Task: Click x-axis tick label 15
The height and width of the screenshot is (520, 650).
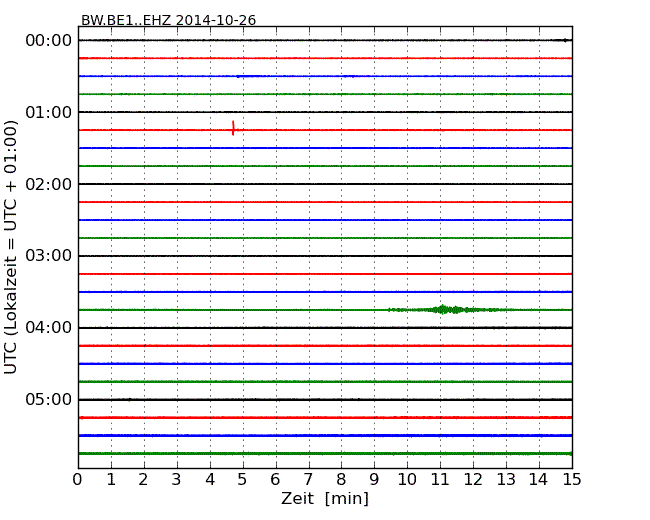Action: tap(572, 479)
